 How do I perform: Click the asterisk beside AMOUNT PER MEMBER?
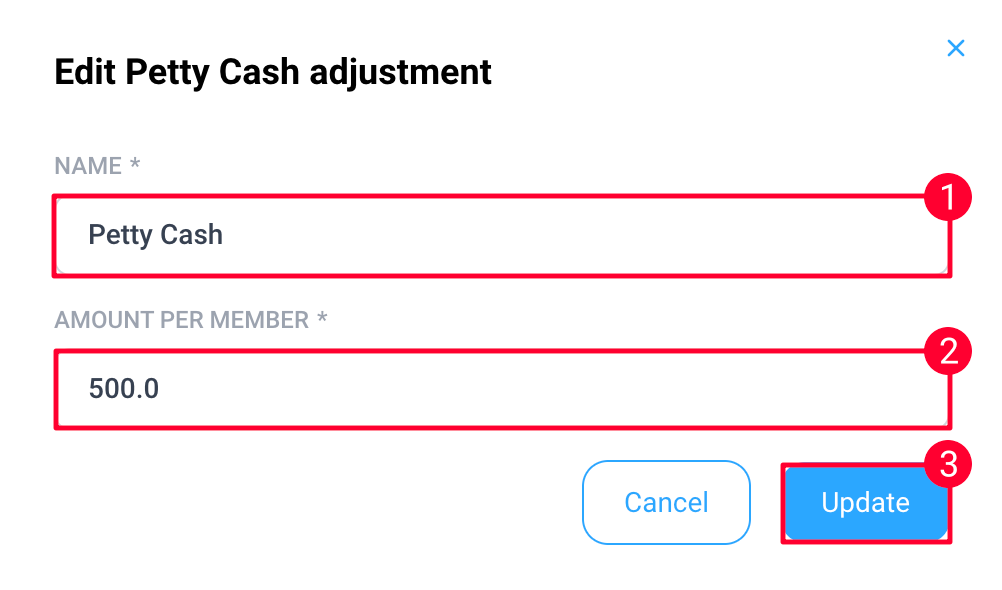click(322, 317)
